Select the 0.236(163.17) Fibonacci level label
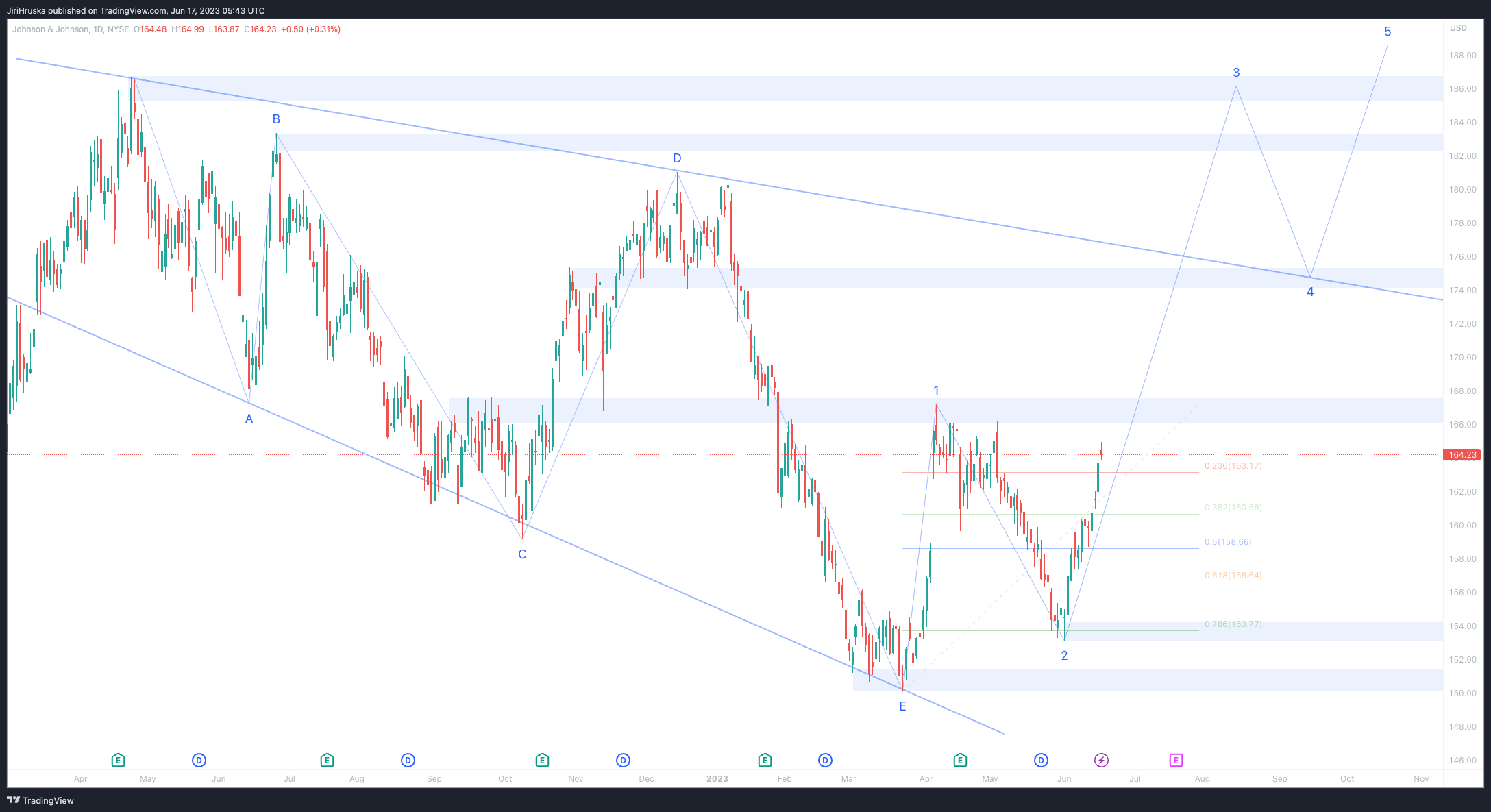This screenshot has height=812, width=1491. tap(1233, 466)
